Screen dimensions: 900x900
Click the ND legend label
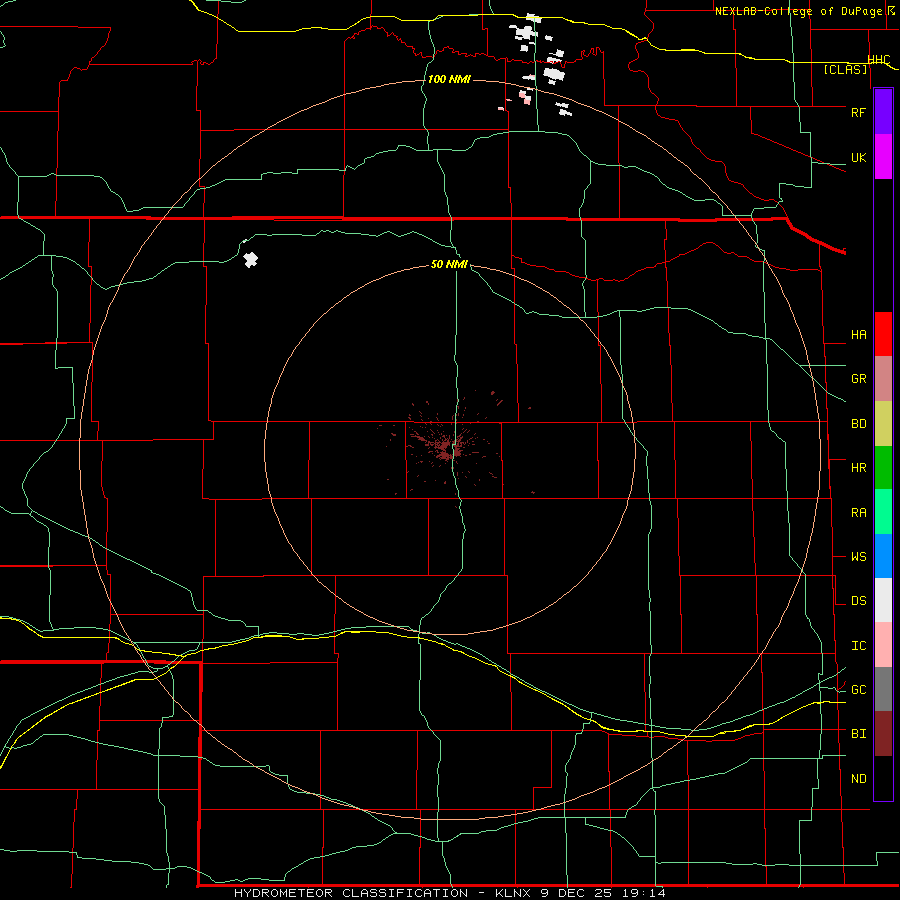coord(858,779)
